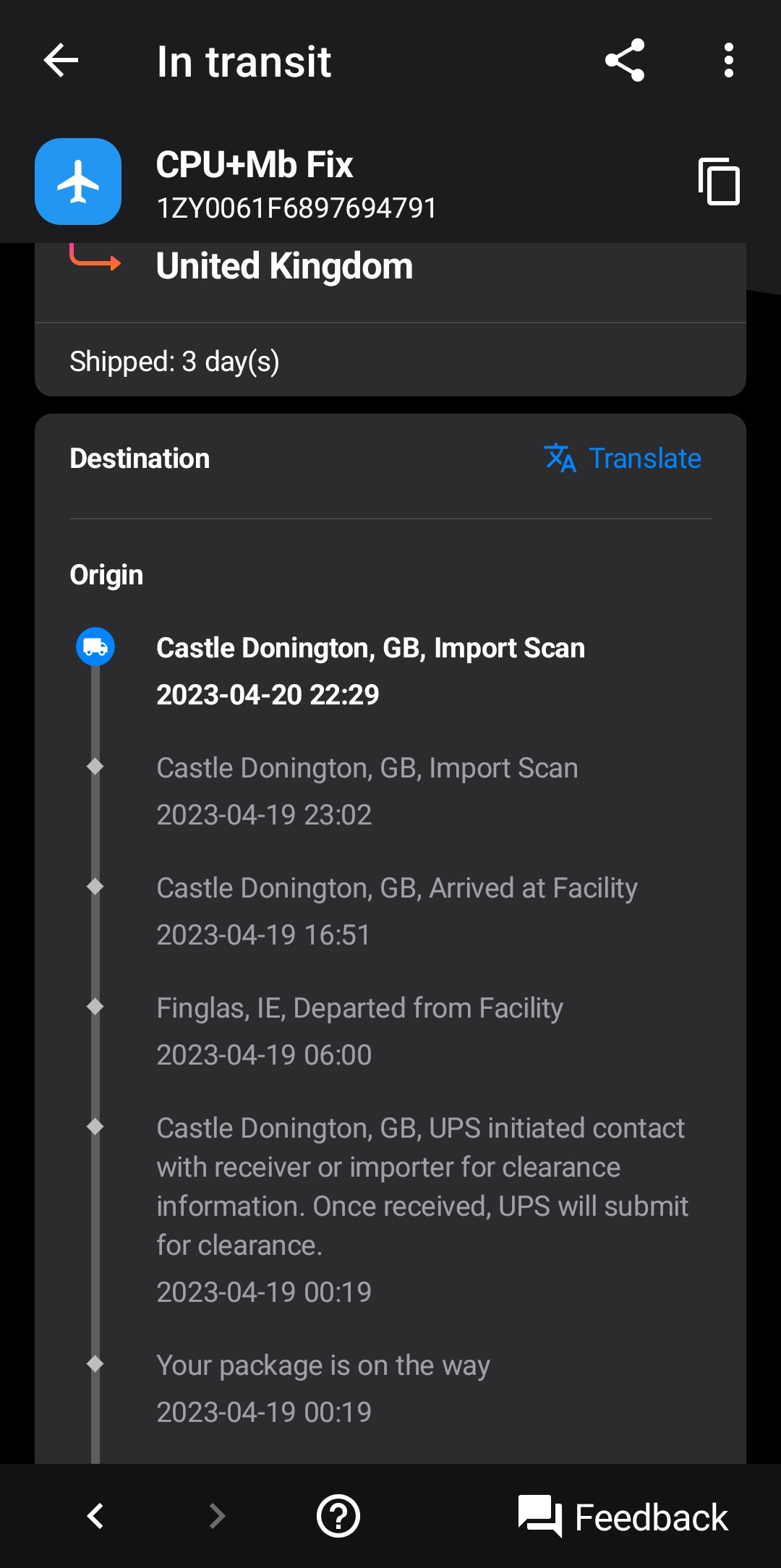Copy the tracking number icon
The image size is (781, 1568).
(719, 182)
